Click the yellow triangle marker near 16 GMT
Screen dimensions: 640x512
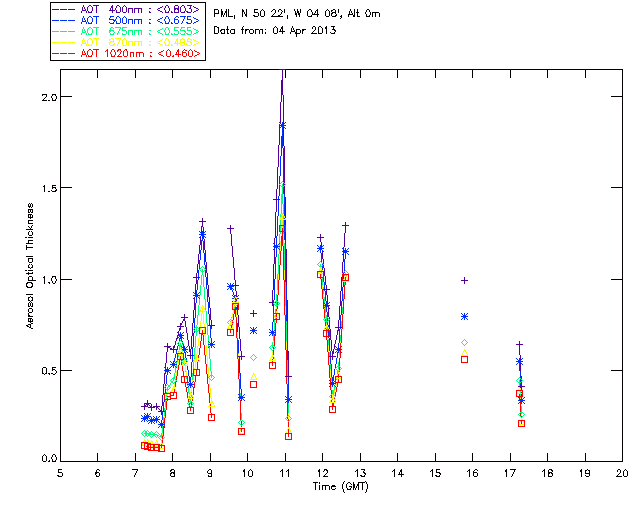point(464,352)
